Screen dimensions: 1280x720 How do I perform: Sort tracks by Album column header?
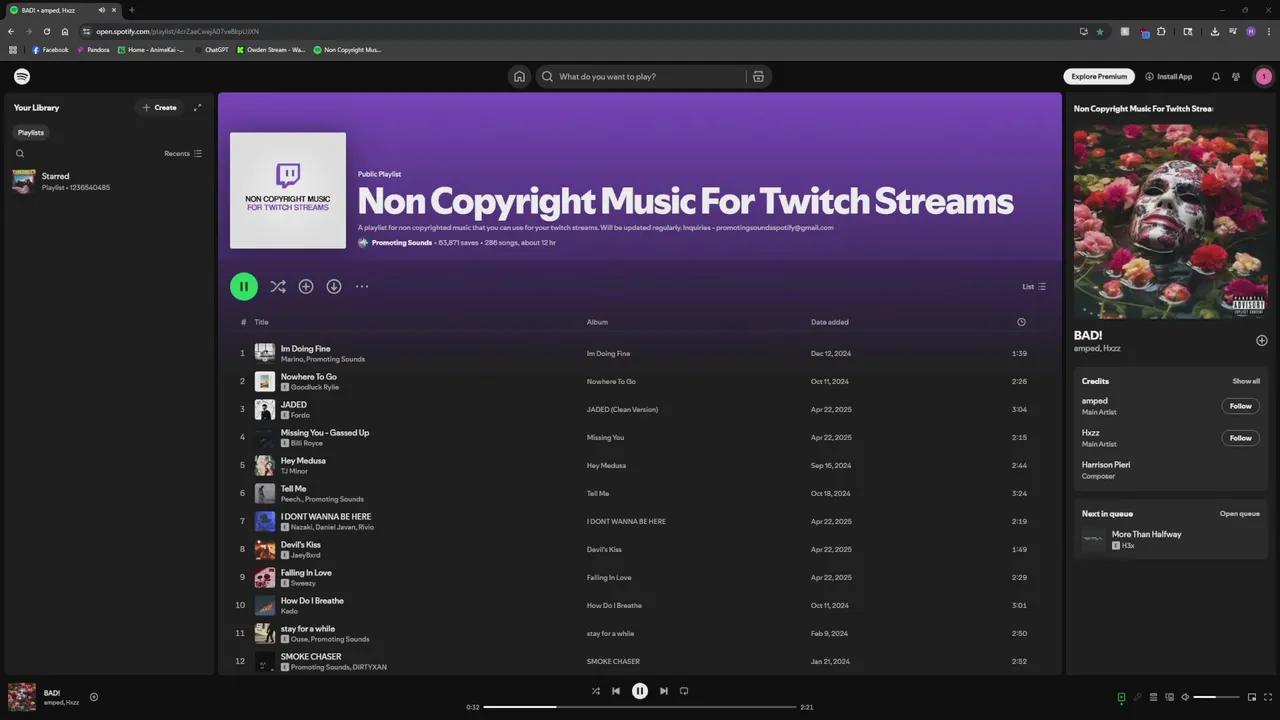(x=597, y=322)
